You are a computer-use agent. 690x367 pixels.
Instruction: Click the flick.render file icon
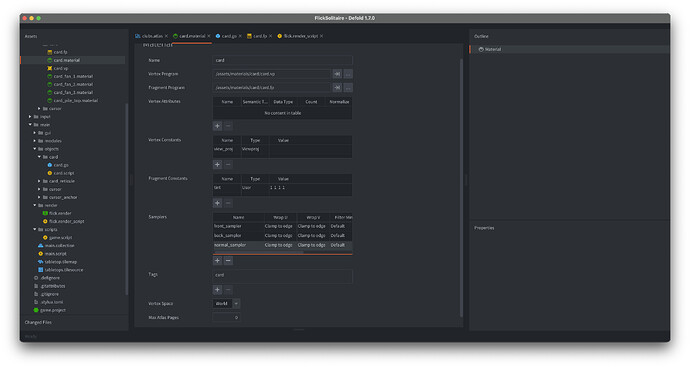tap(45, 213)
